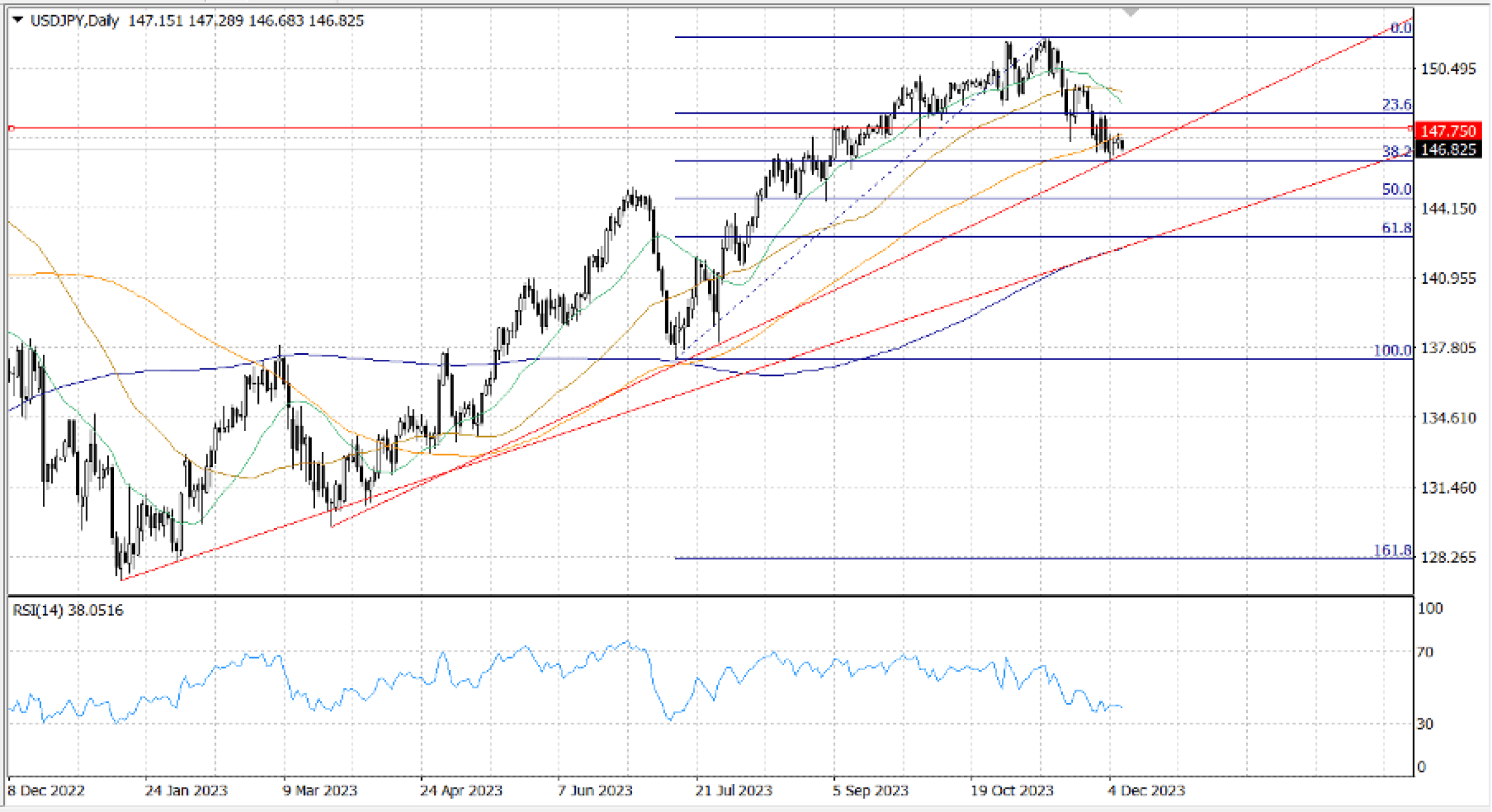Screen dimensions: 1492x812
Task: Click the red 147.750 price label
Action: [x=1448, y=131]
